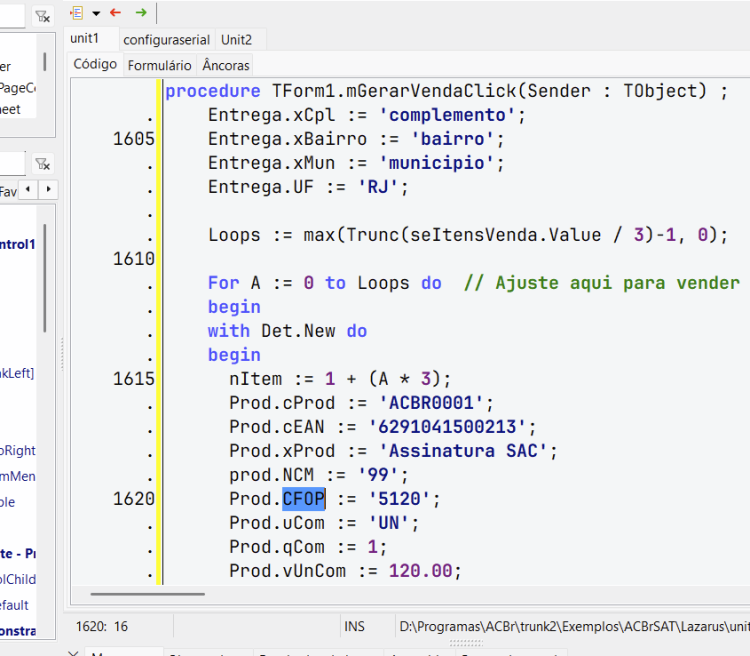Click the nItem assignment line
The width and height of the screenshot is (750, 656).
[x=340, y=379]
